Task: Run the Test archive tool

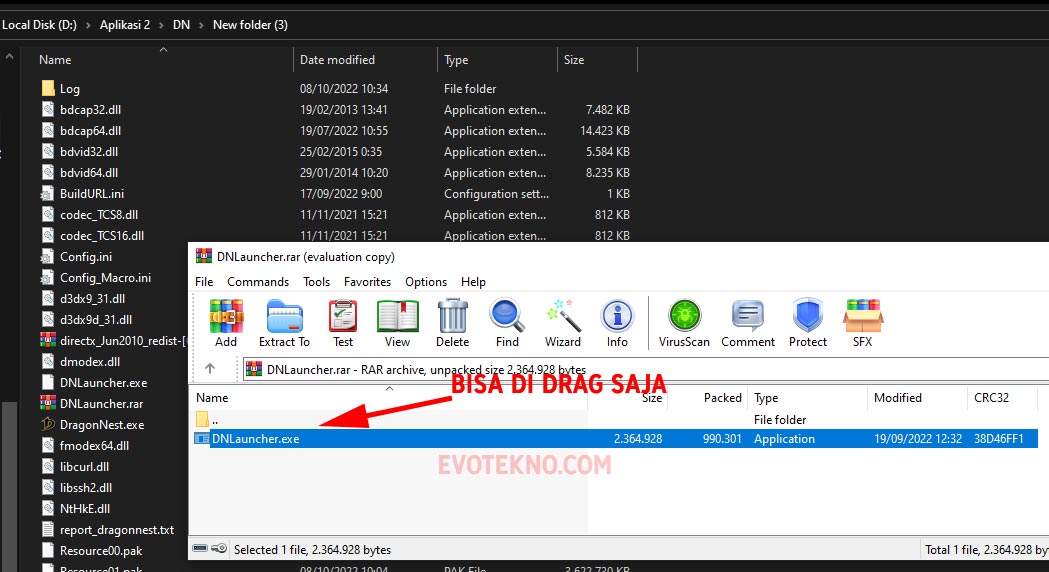Action: (x=343, y=322)
